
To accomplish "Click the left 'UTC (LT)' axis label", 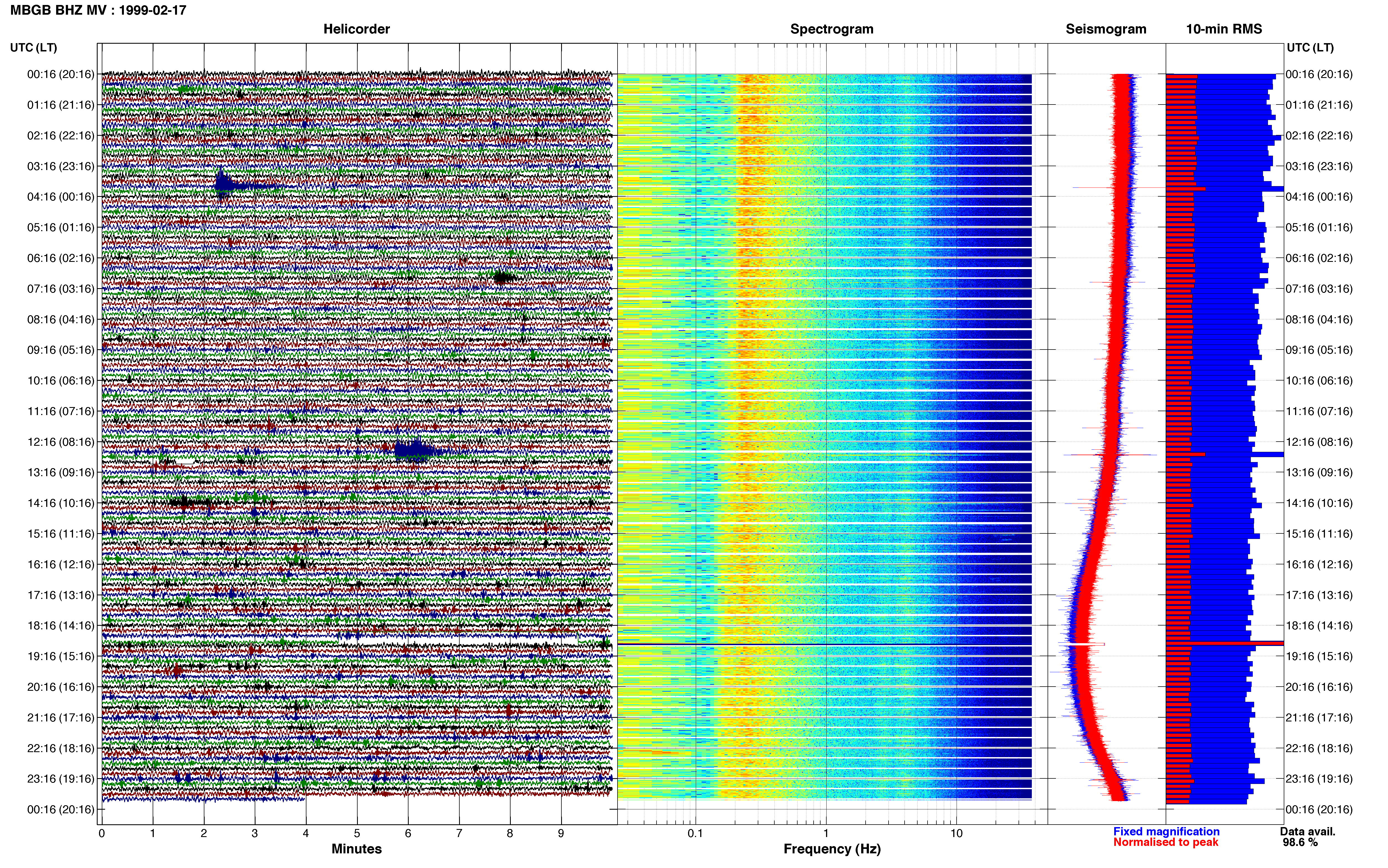I will [34, 48].
